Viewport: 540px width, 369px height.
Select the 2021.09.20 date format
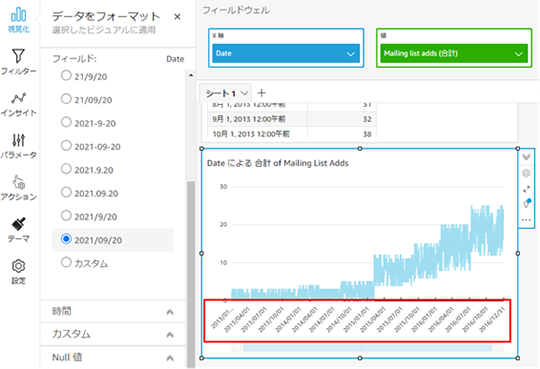pos(66,192)
